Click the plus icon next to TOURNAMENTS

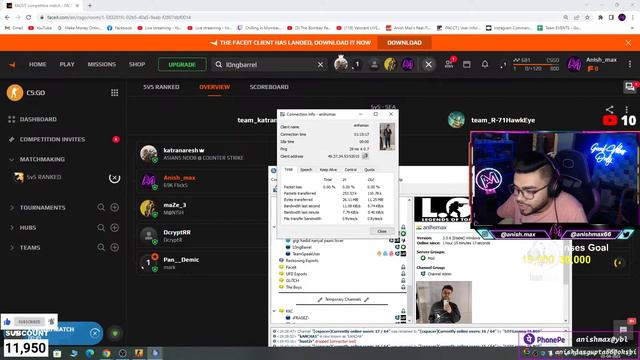point(115,207)
